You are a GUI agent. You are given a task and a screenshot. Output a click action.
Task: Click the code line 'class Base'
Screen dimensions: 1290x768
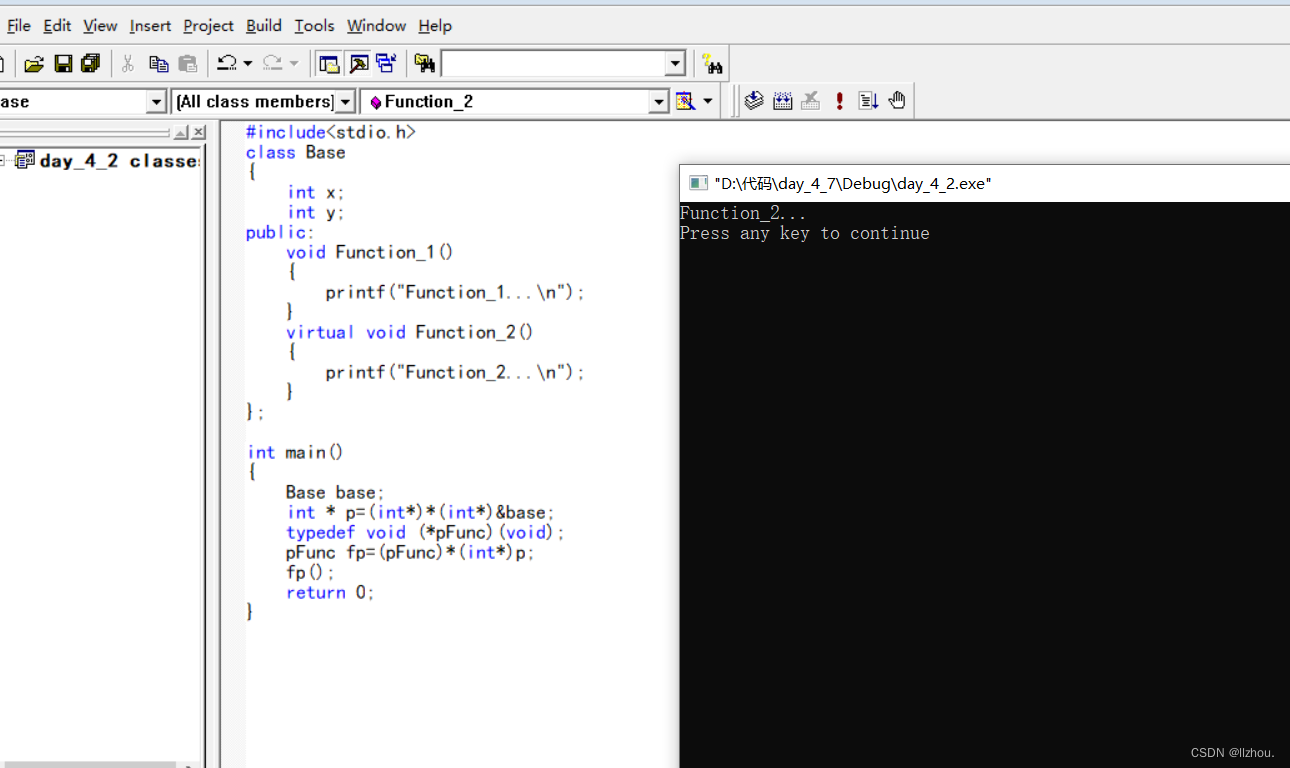(295, 152)
